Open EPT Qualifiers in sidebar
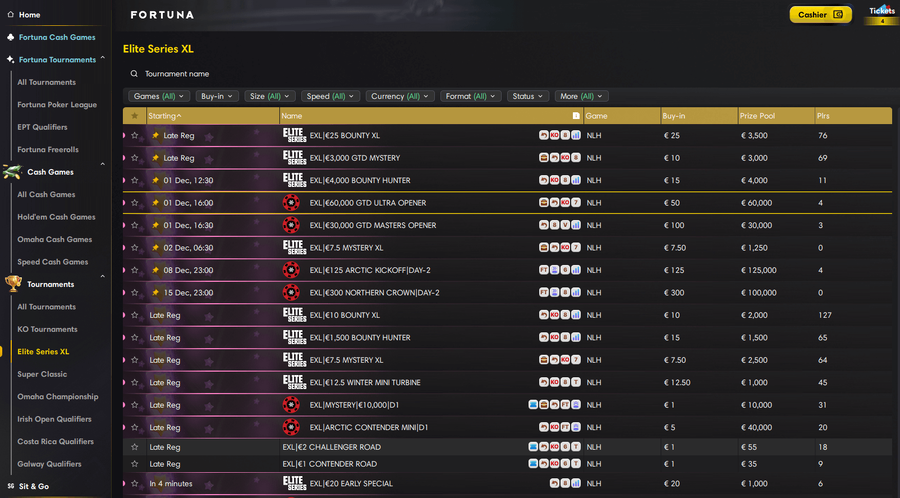900x498 pixels. click(x=42, y=127)
